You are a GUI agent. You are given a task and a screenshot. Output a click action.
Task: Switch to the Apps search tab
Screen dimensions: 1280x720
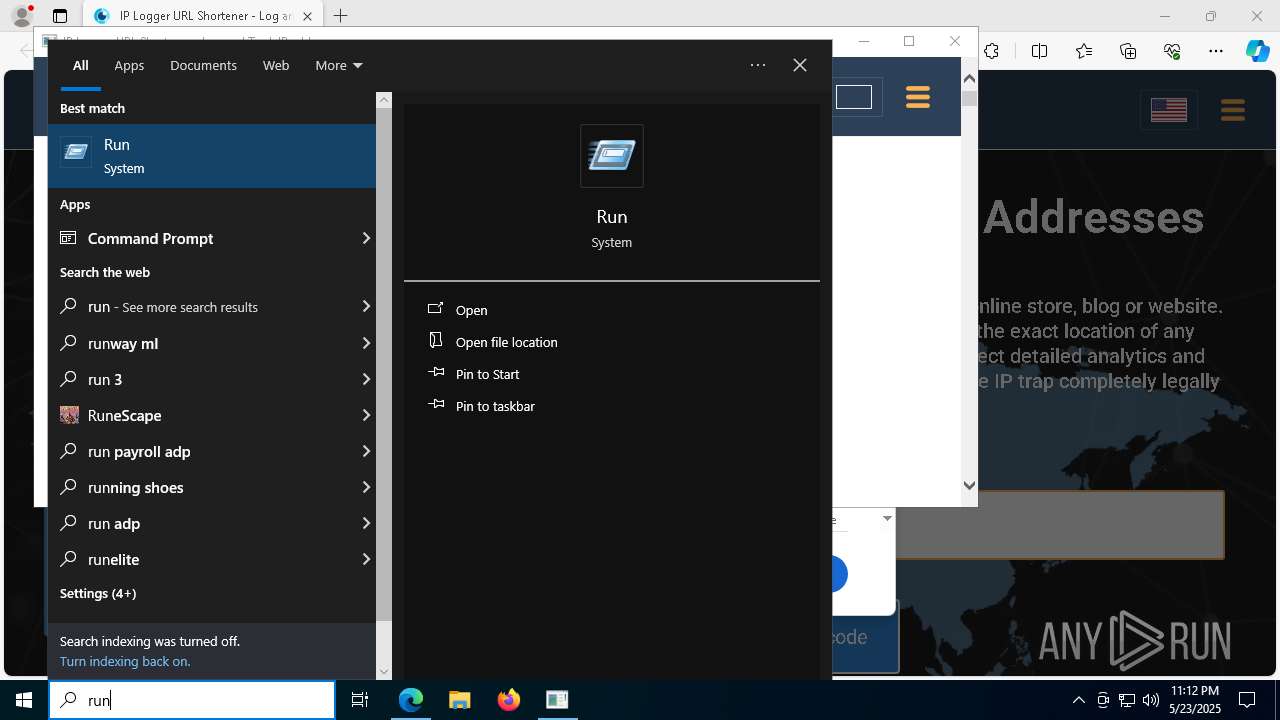tap(129, 65)
